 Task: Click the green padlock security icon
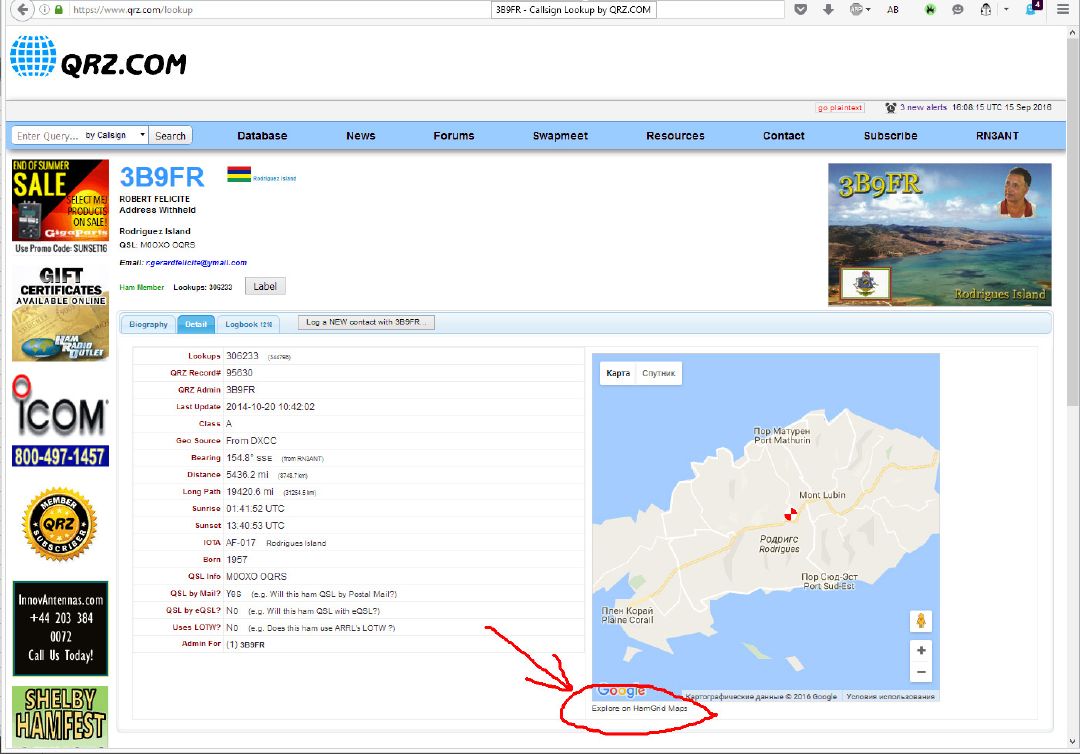(59, 10)
